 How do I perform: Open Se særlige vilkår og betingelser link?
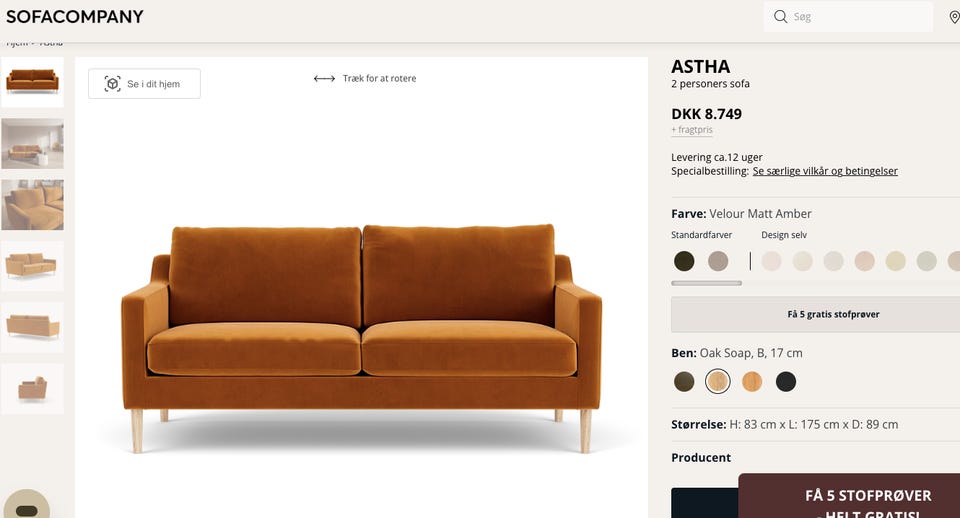click(x=825, y=171)
